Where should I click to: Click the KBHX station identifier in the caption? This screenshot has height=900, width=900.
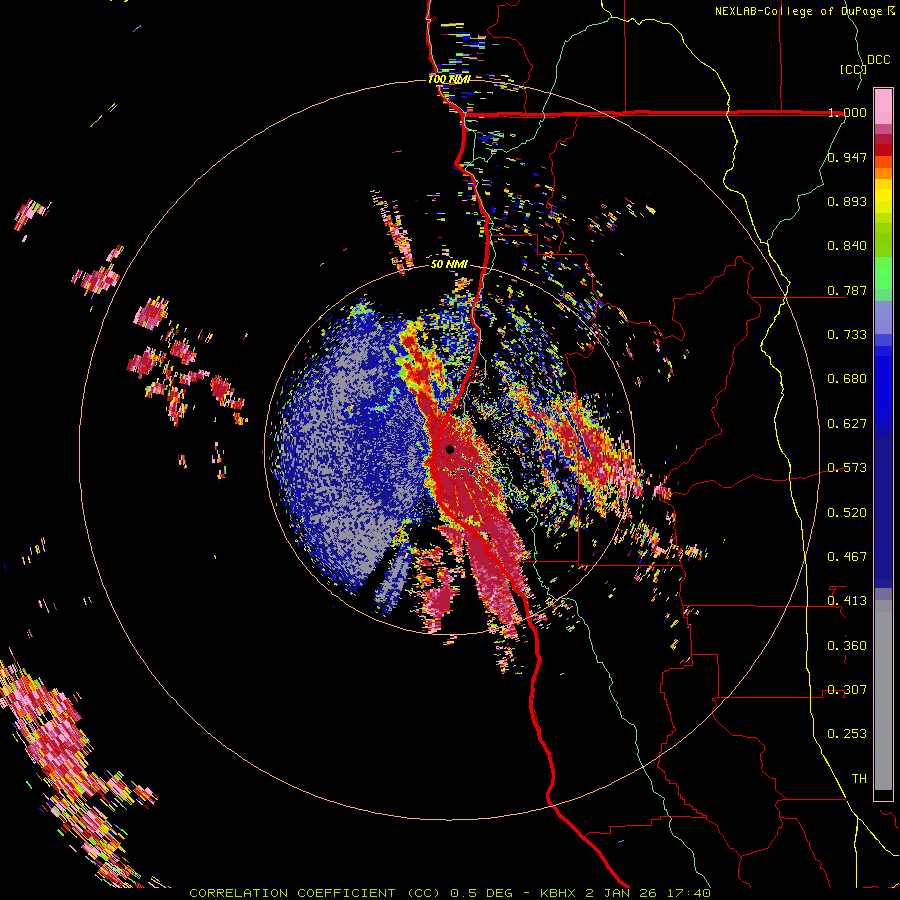tap(558, 893)
